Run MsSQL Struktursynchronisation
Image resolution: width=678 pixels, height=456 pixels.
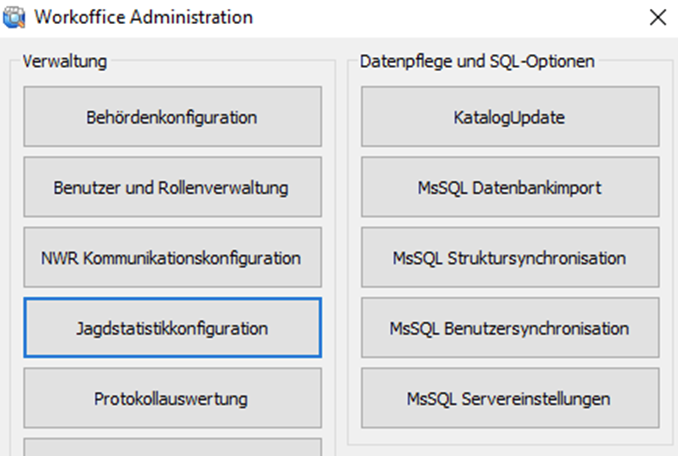click(509, 257)
